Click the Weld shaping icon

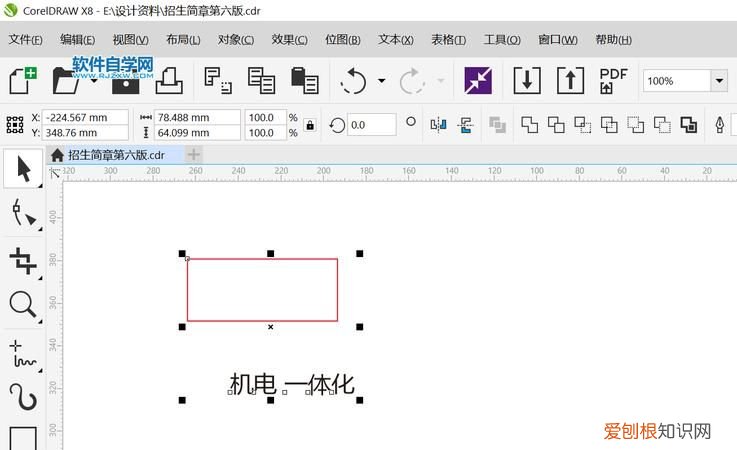529,125
